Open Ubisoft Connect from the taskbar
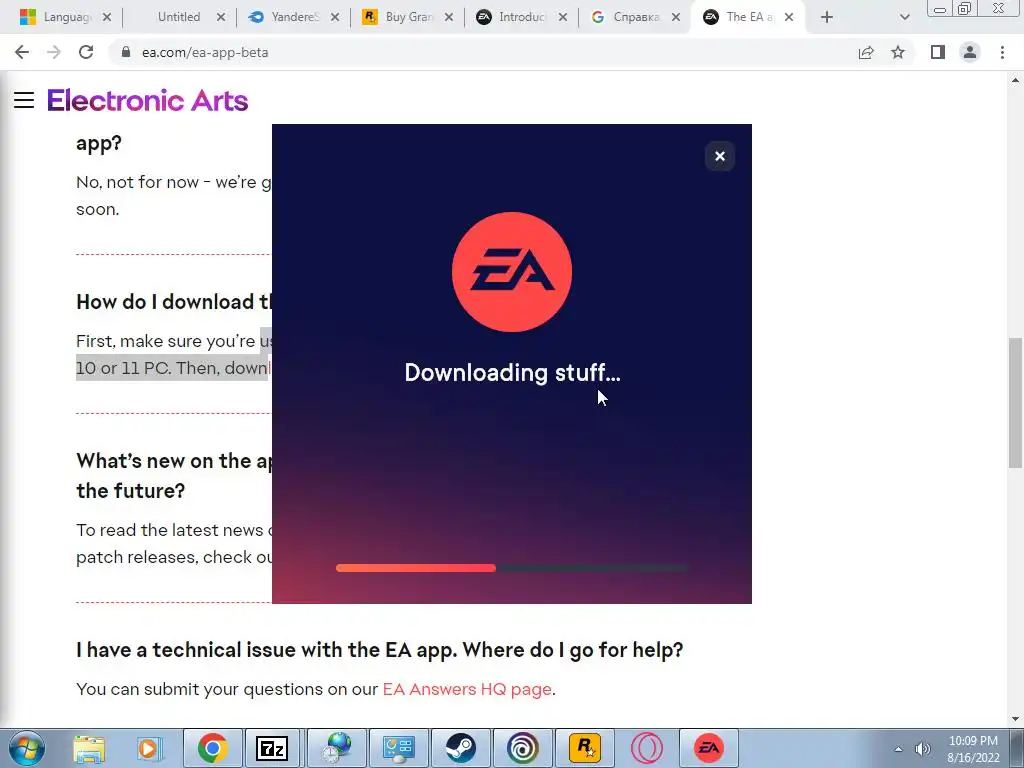 tap(522, 748)
